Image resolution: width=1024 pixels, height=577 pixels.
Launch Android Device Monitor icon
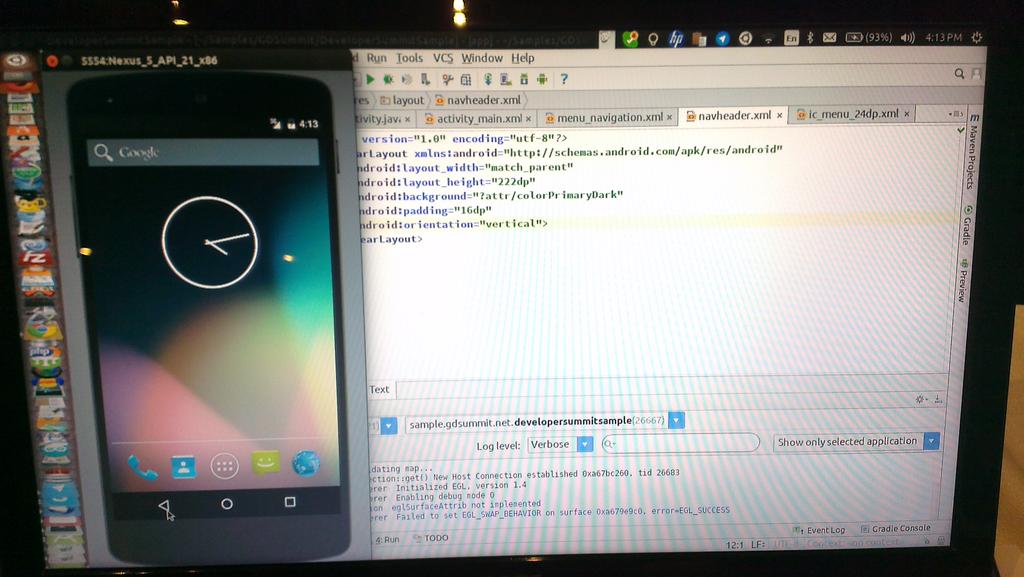pyautogui.click(x=542, y=80)
